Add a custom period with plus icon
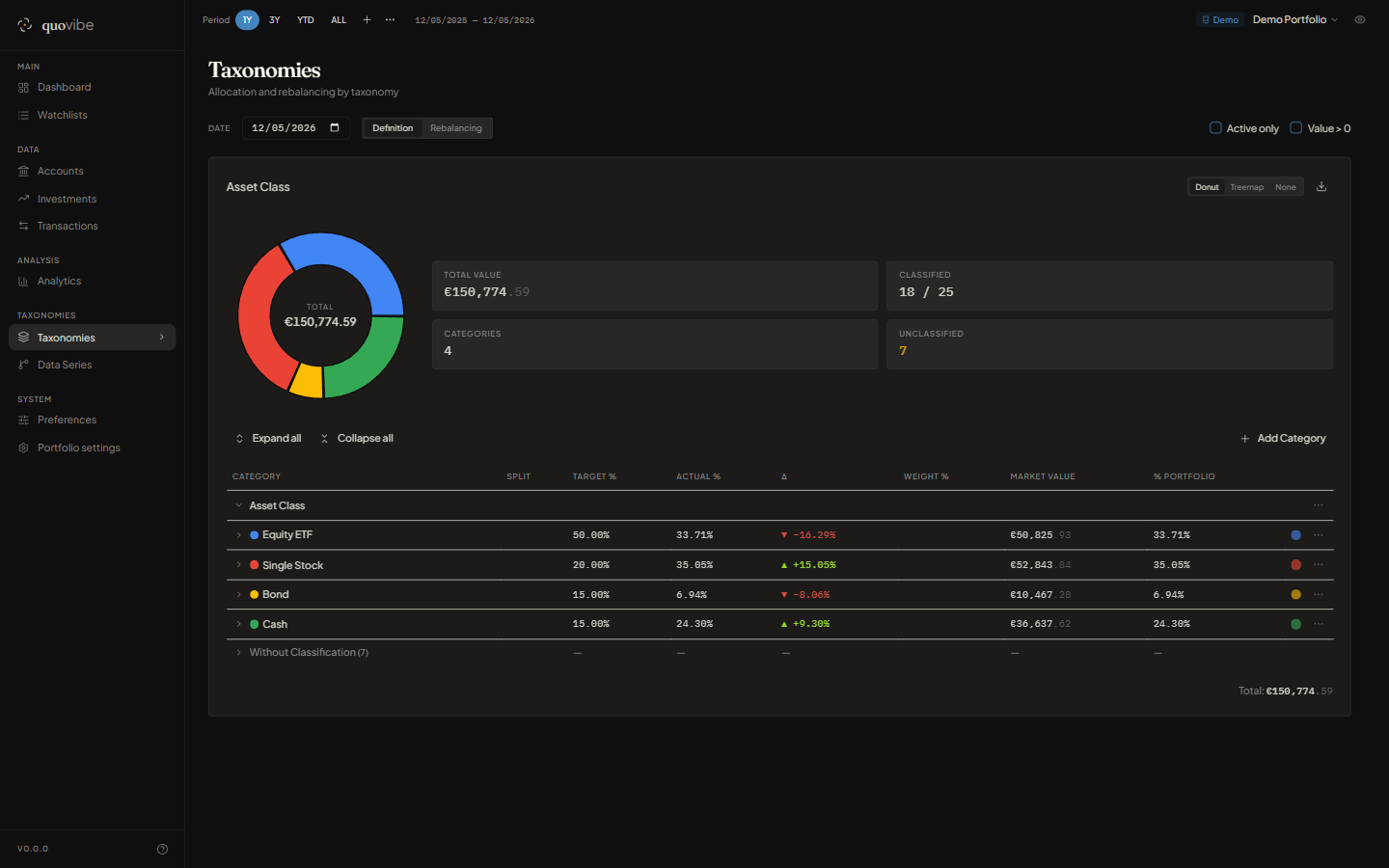The width and height of the screenshot is (1389, 868). point(367,20)
